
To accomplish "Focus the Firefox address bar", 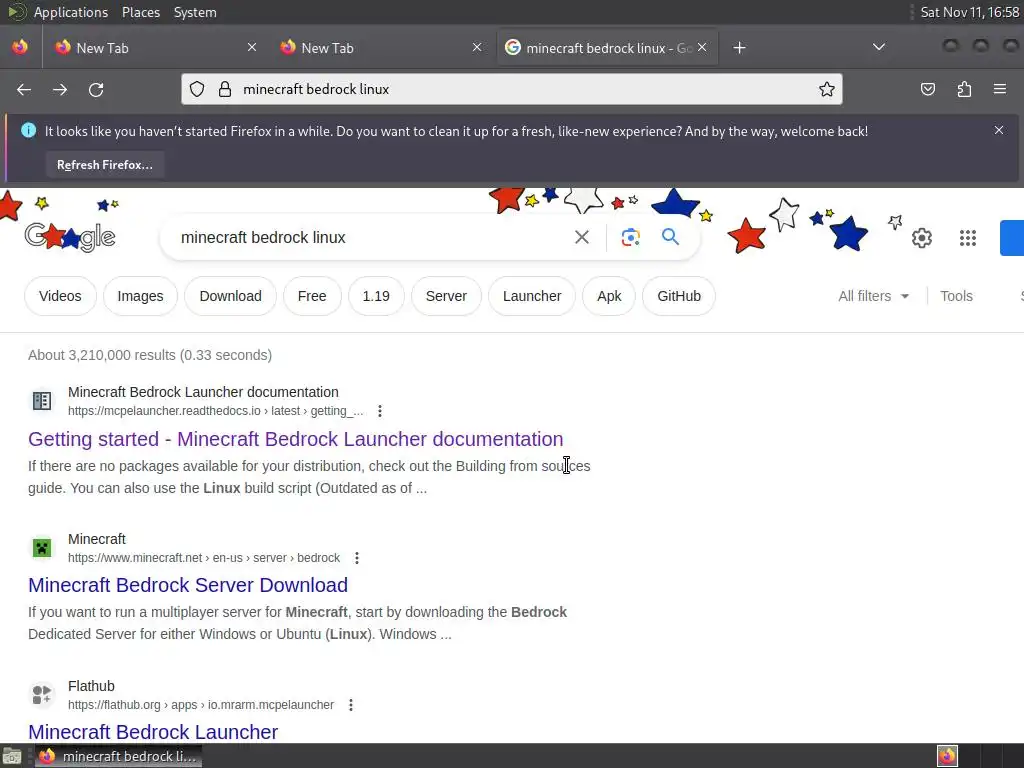I will pyautogui.click(x=511, y=89).
